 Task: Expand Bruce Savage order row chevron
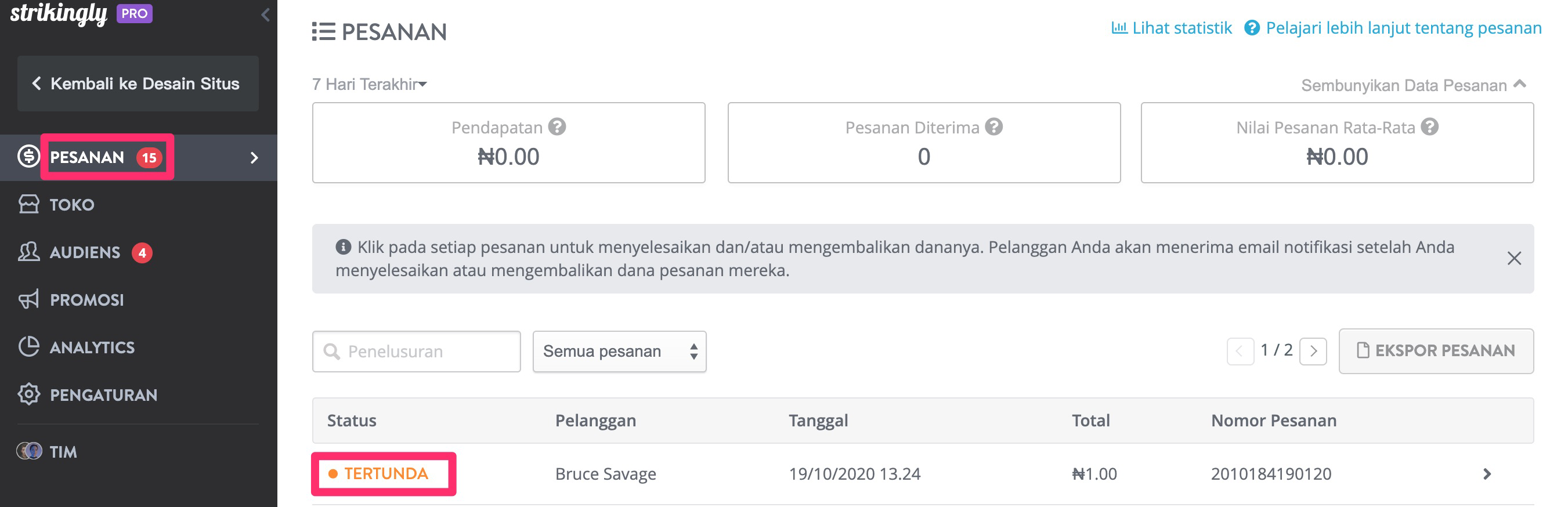click(x=1486, y=473)
